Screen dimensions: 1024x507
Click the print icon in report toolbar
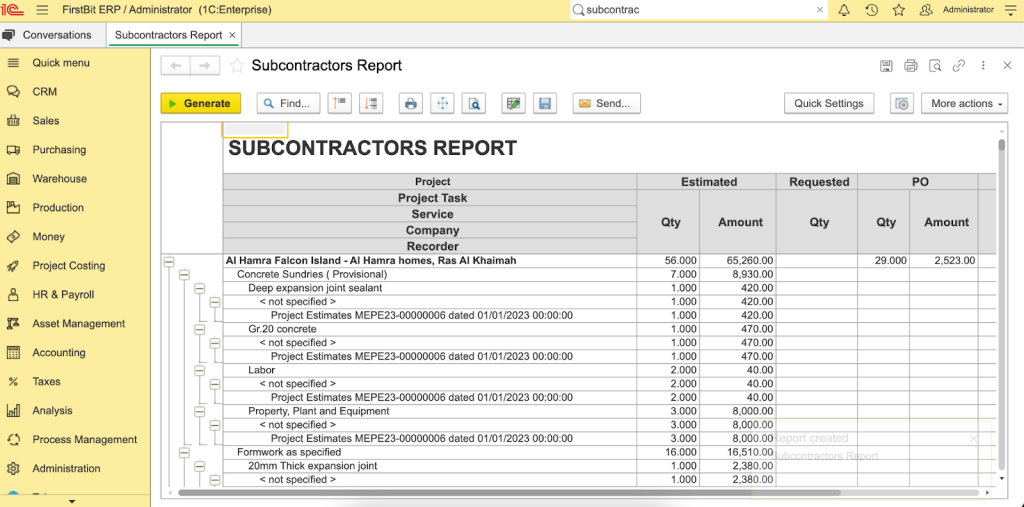[x=410, y=103]
